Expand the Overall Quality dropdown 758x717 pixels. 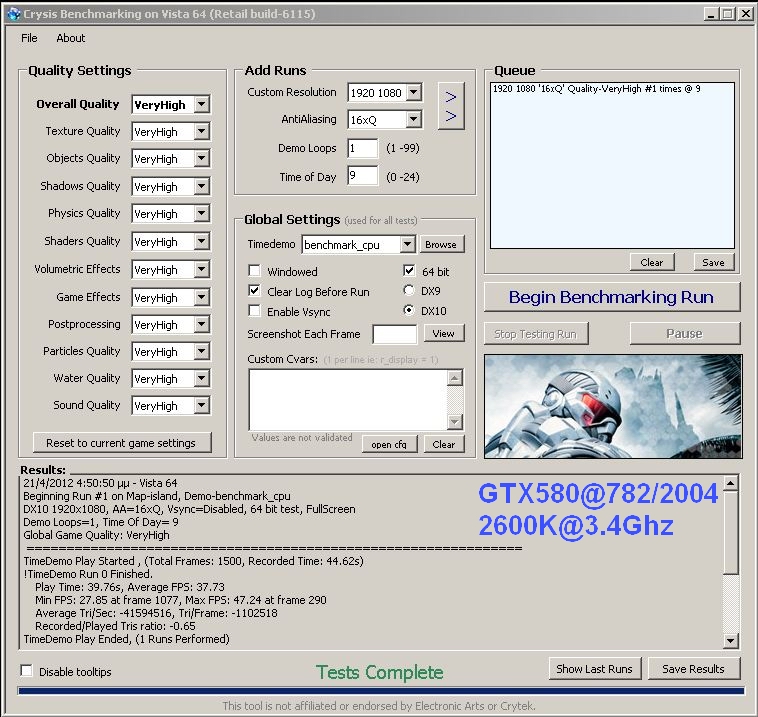pos(202,104)
